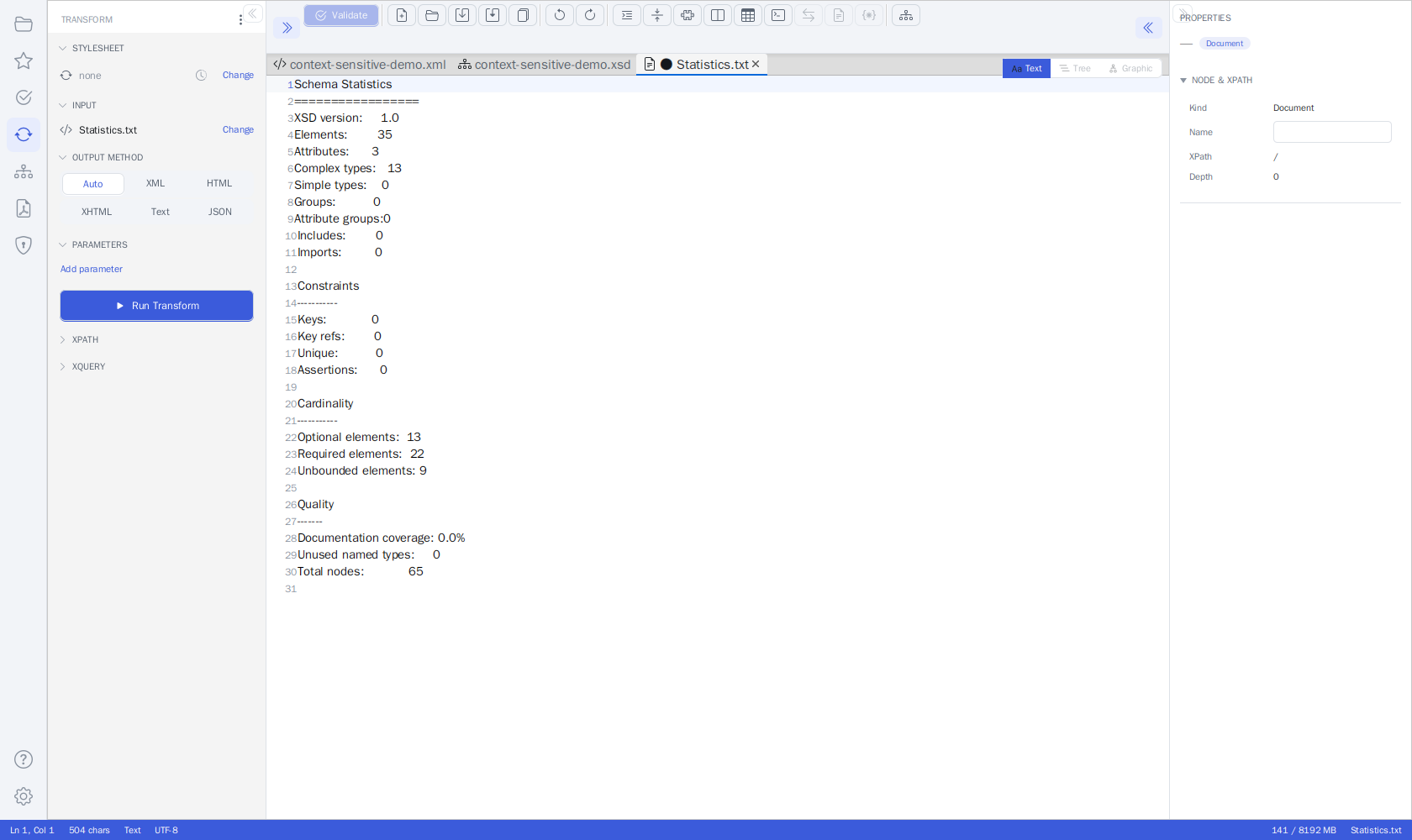Click the collapse/minify toolbar icon
This screenshot has height=840, width=1412.
(x=657, y=15)
